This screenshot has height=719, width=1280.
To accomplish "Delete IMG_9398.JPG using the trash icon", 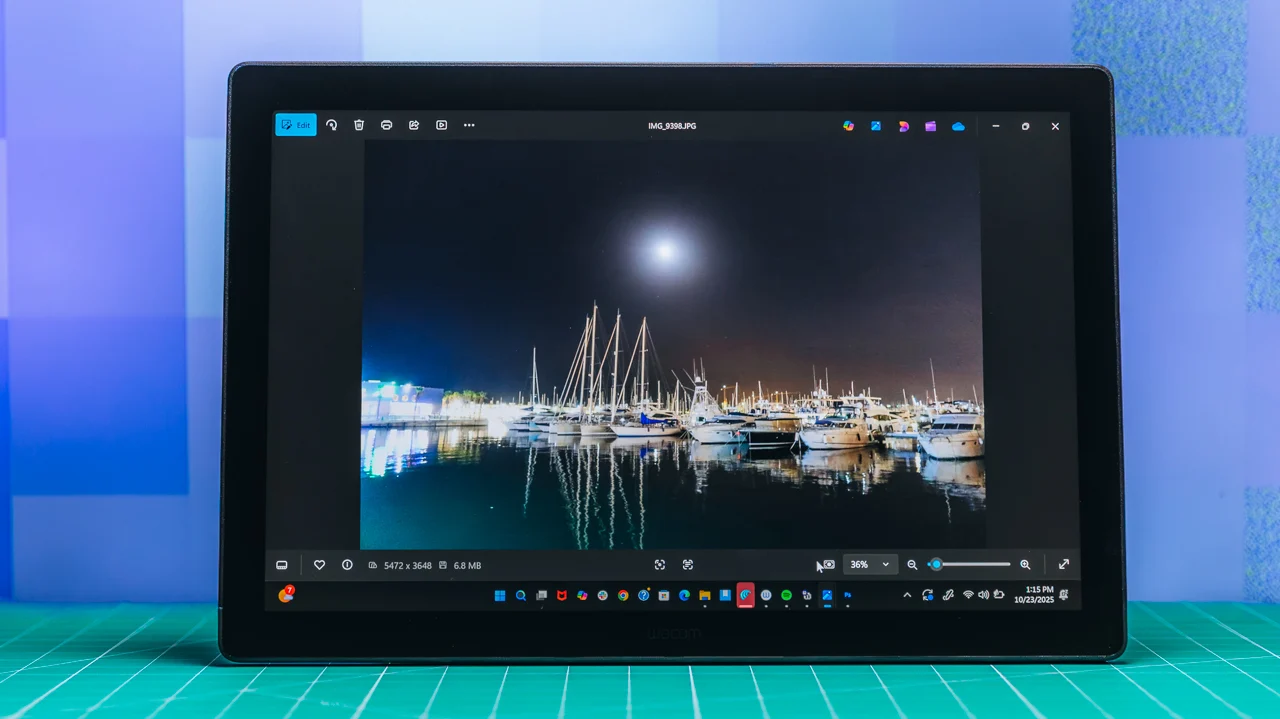I will coord(358,125).
